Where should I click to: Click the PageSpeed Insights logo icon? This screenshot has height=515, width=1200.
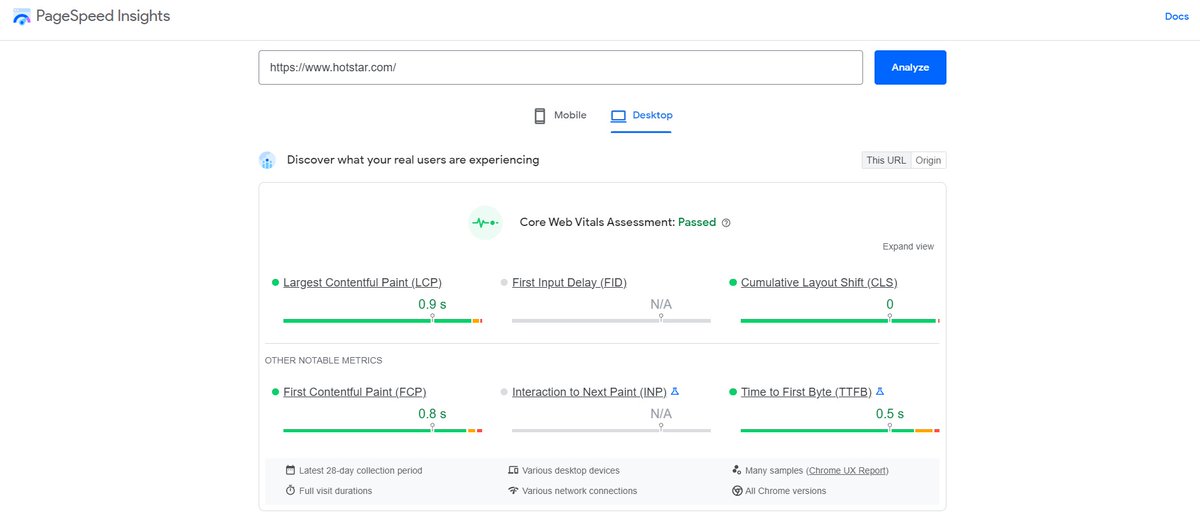pyautogui.click(x=21, y=17)
